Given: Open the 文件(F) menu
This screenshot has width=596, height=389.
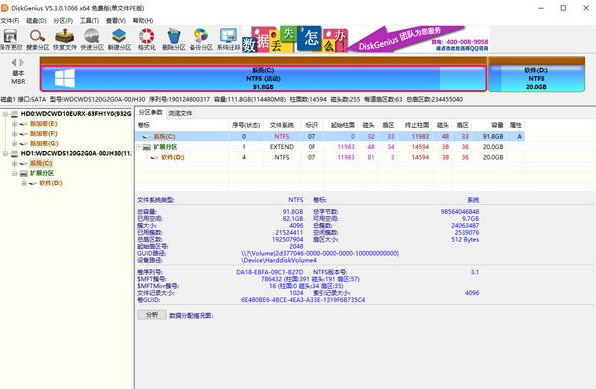Looking at the screenshot, I should (10, 21).
